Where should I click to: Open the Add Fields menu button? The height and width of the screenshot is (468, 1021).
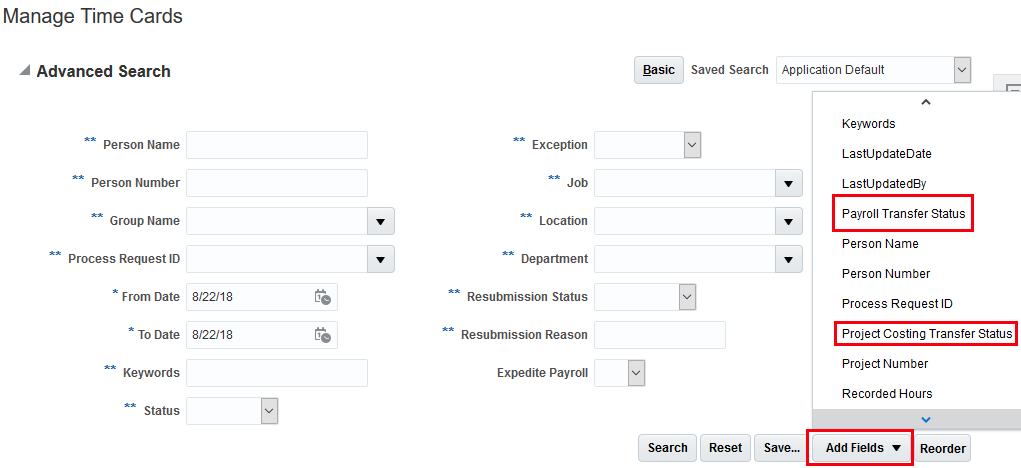[862, 448]
